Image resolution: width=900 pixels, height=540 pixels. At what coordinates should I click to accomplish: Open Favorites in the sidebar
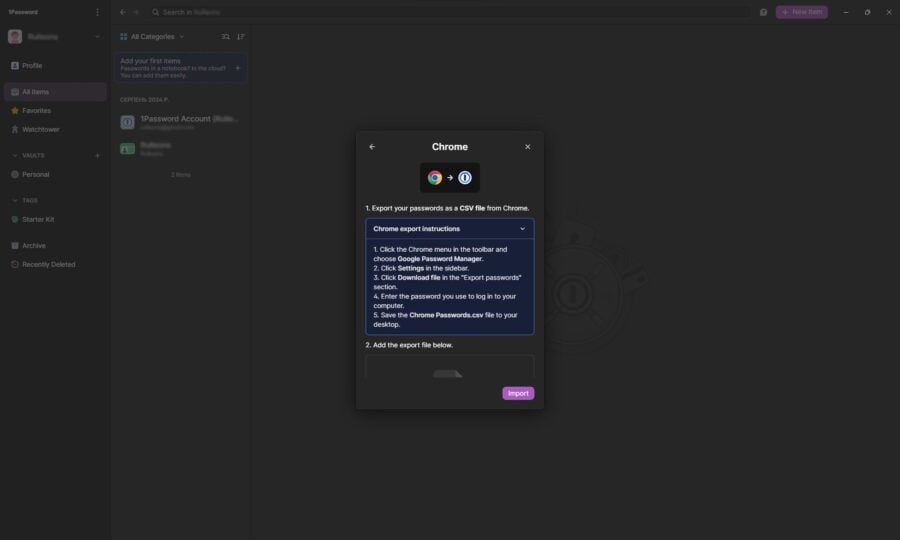[55, 111]
